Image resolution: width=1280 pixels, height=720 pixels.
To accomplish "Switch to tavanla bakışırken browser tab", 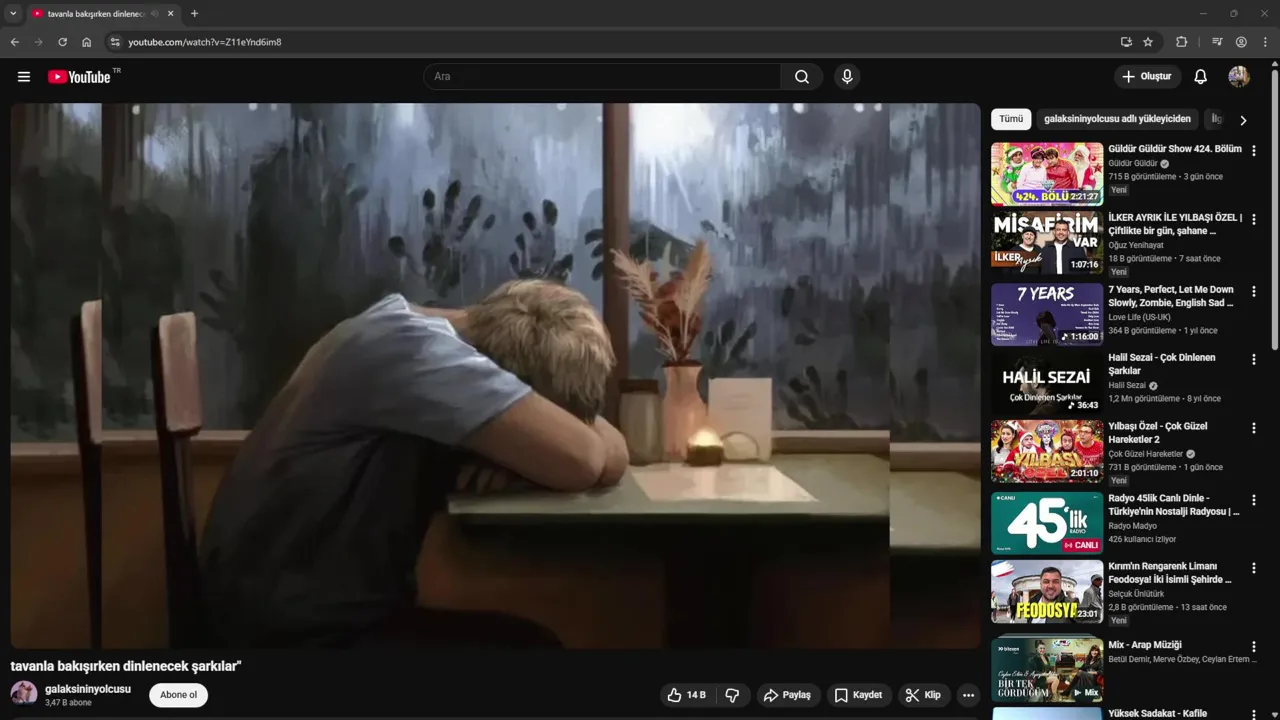I will tap(95, 14).
